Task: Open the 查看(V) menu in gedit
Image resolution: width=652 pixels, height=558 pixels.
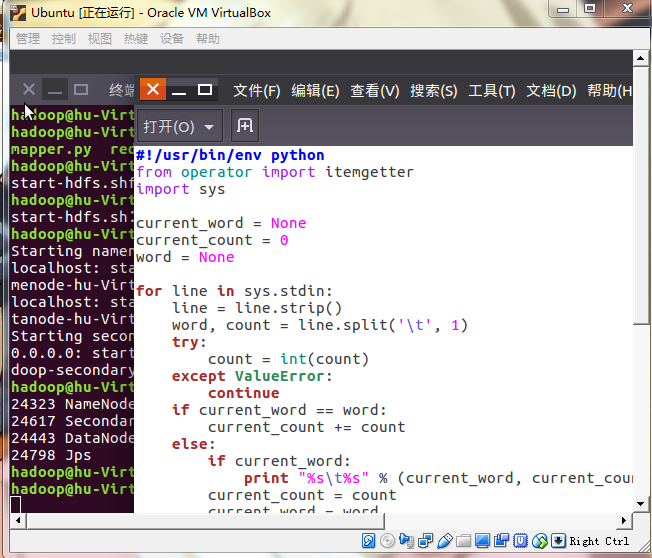Action: coord(375,90)
